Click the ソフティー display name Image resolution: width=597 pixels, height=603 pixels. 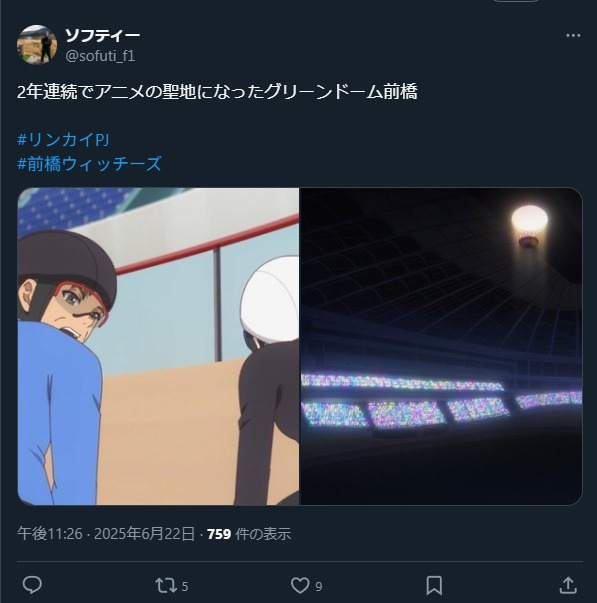102,35
